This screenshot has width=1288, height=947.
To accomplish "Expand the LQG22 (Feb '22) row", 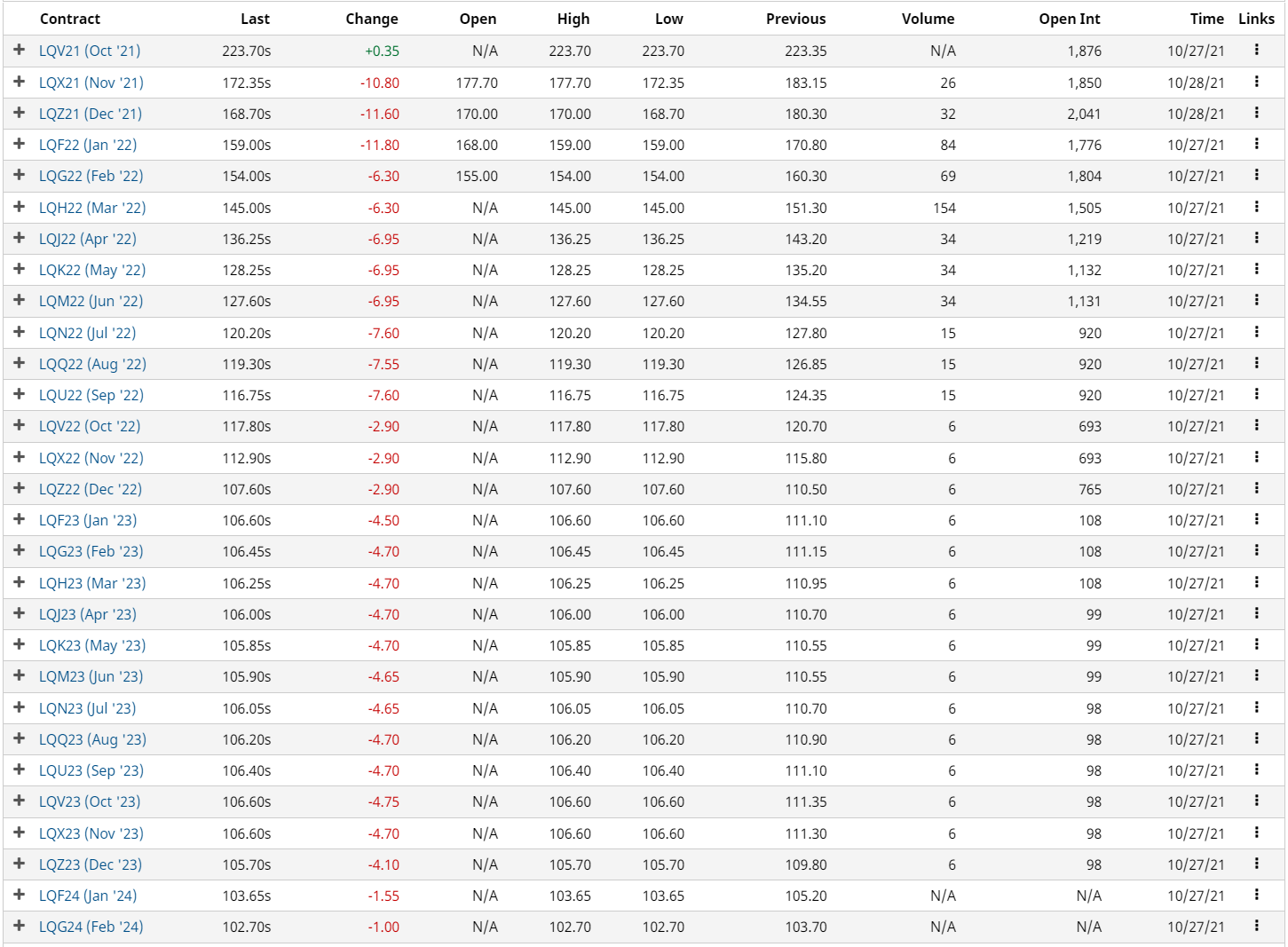I will [20, 175].
